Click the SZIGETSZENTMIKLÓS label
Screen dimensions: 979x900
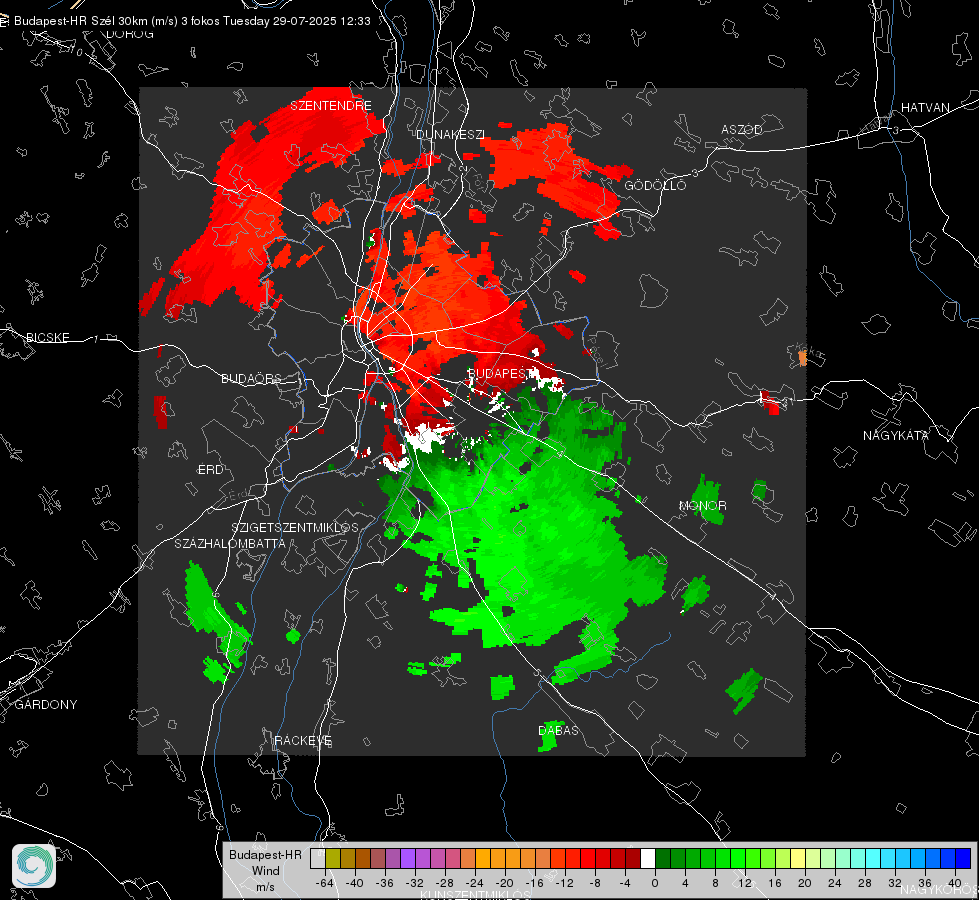point(295,528)
